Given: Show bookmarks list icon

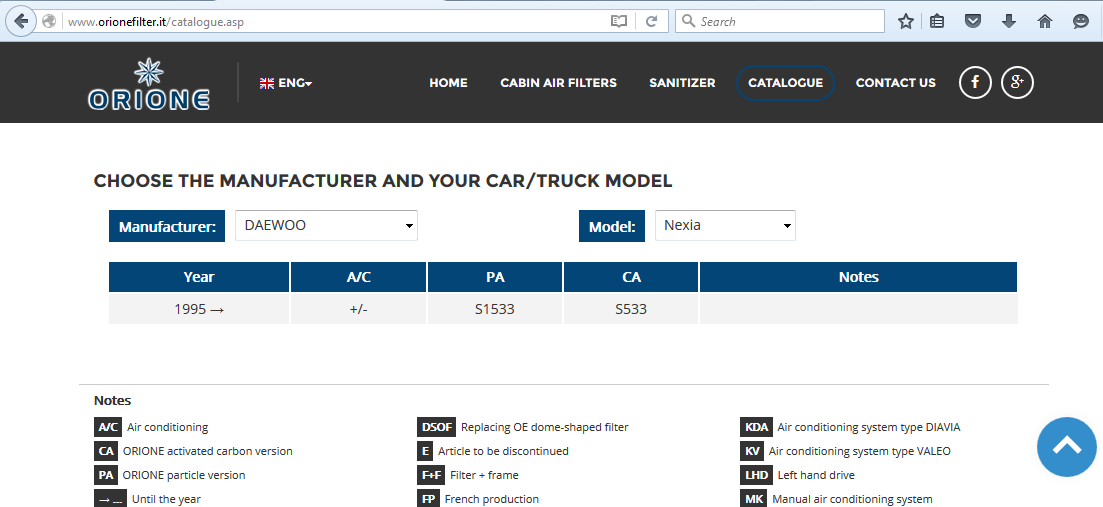Looking at the screenshot, I should click(x=937, y=22).
